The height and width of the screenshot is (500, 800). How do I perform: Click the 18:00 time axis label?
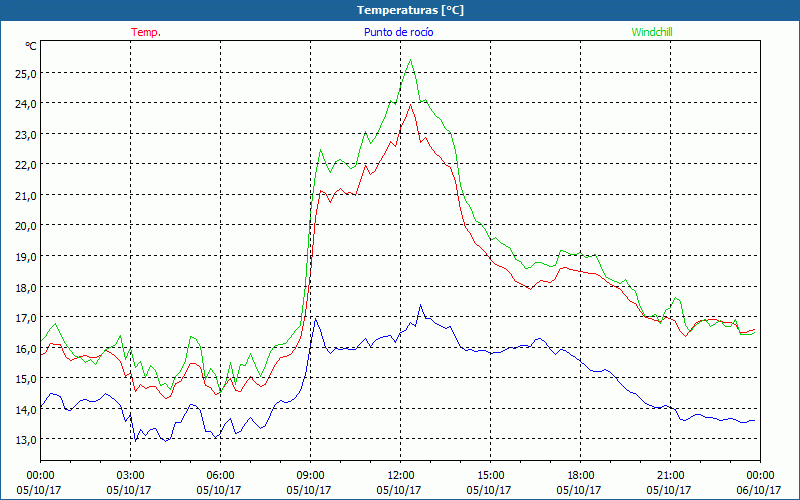click(x=581, y=476)
